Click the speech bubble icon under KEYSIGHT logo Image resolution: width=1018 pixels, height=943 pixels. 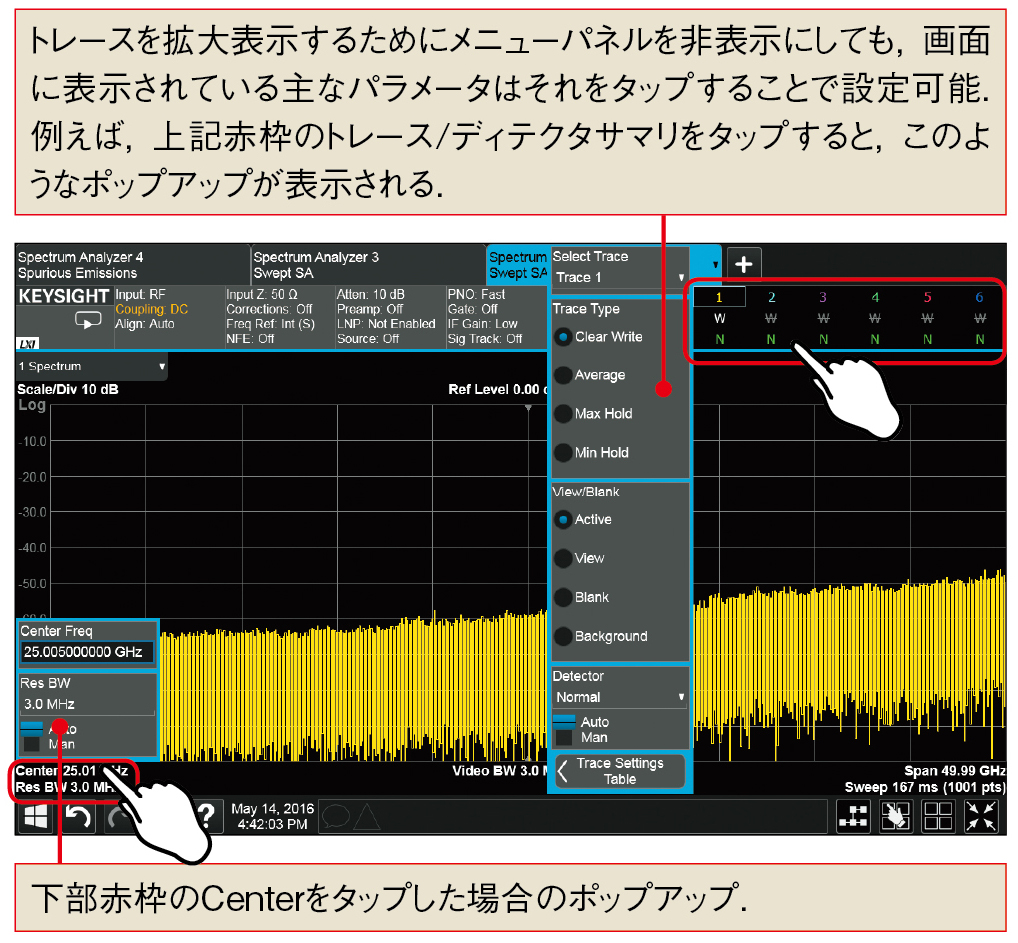88,320
